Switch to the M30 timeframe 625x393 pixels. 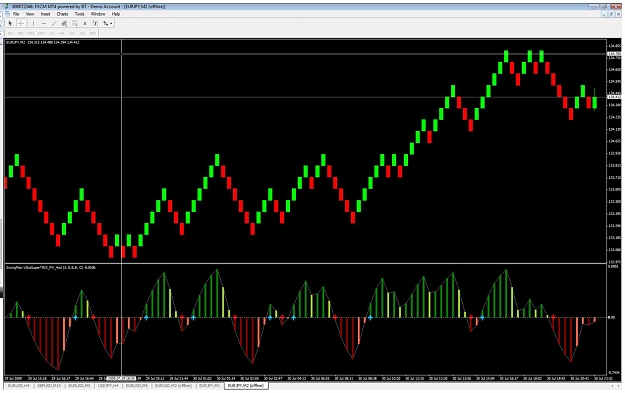41,33
